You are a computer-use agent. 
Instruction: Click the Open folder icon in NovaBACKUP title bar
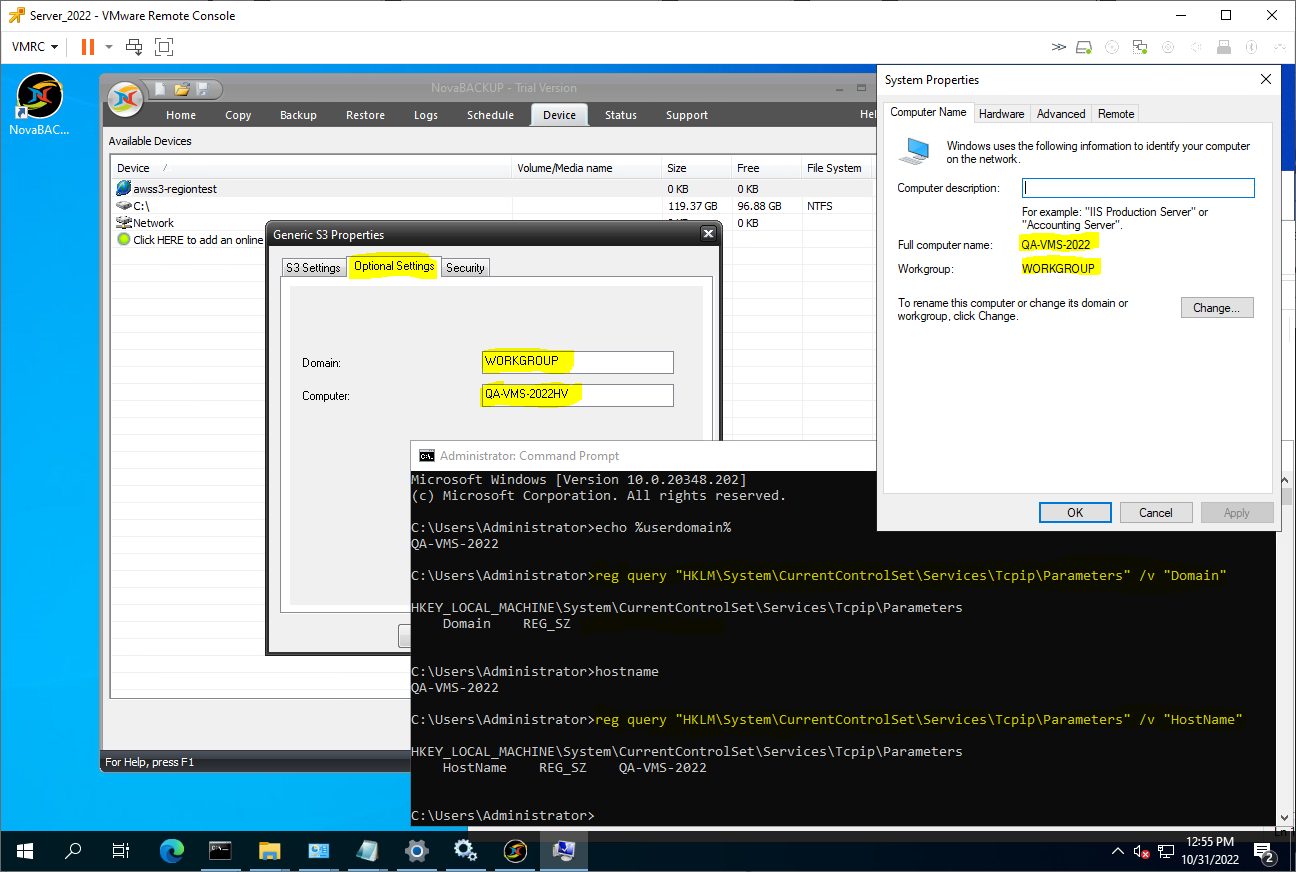coord(182,89)
